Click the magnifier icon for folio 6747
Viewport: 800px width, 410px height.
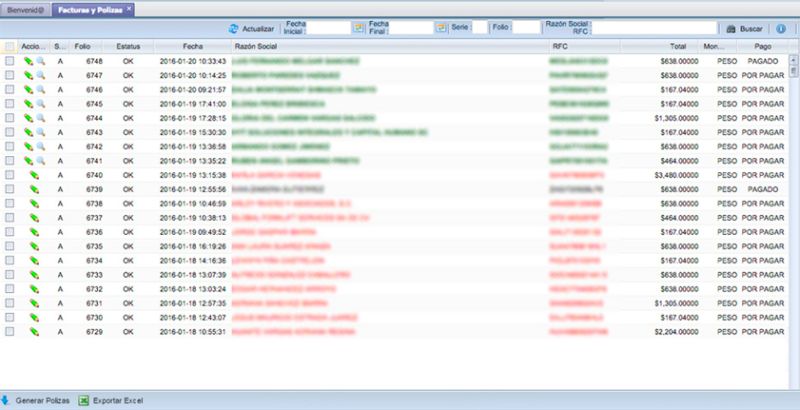tap(41, 75)
